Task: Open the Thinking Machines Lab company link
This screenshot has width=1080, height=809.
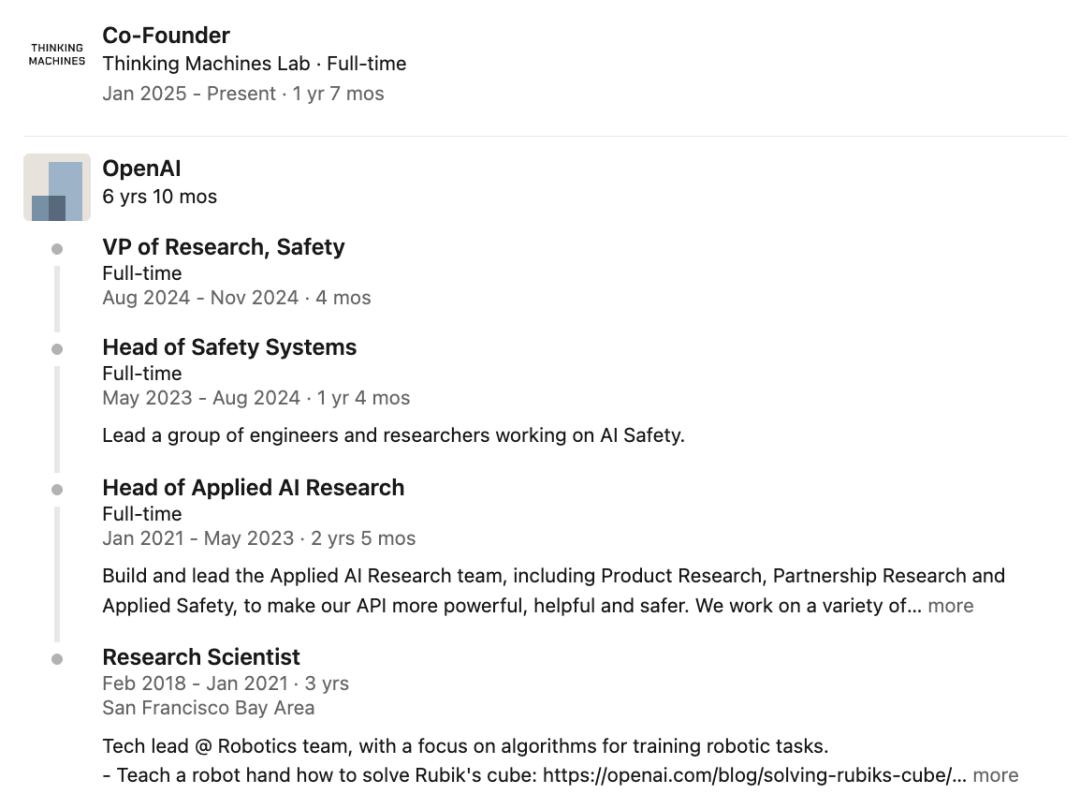Action: tap(206, 63)
